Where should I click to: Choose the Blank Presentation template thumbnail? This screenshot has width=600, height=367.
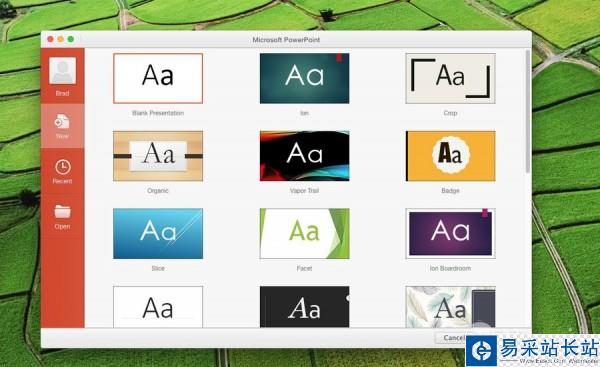pos(158,78)
